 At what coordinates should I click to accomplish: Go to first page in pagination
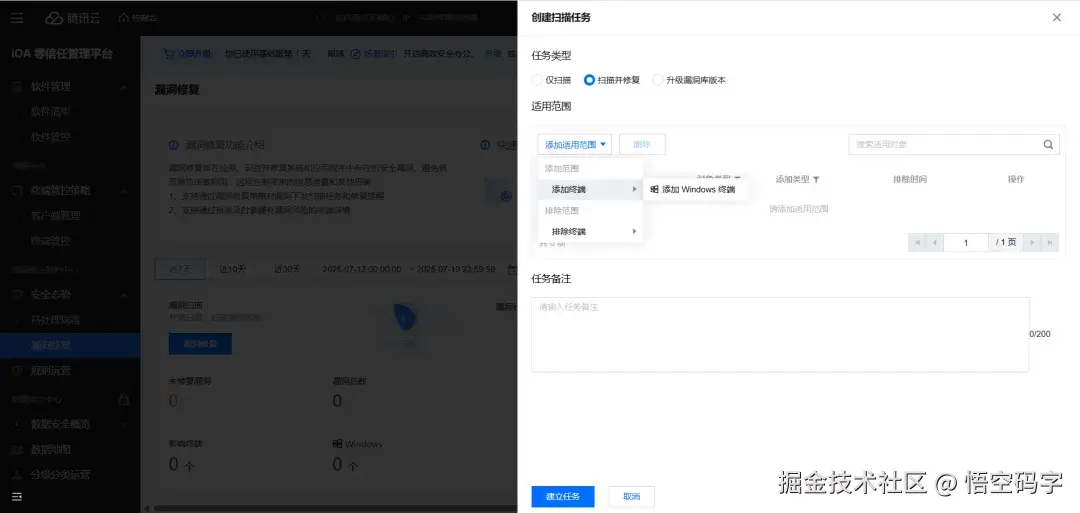(917, 242)
